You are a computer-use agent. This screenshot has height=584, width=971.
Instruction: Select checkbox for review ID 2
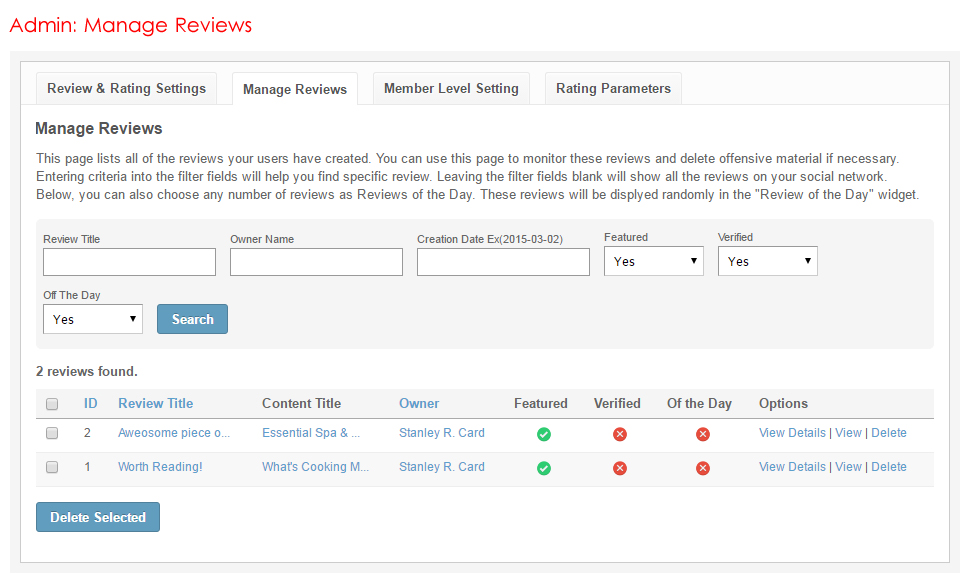click(x=52, y=433)
